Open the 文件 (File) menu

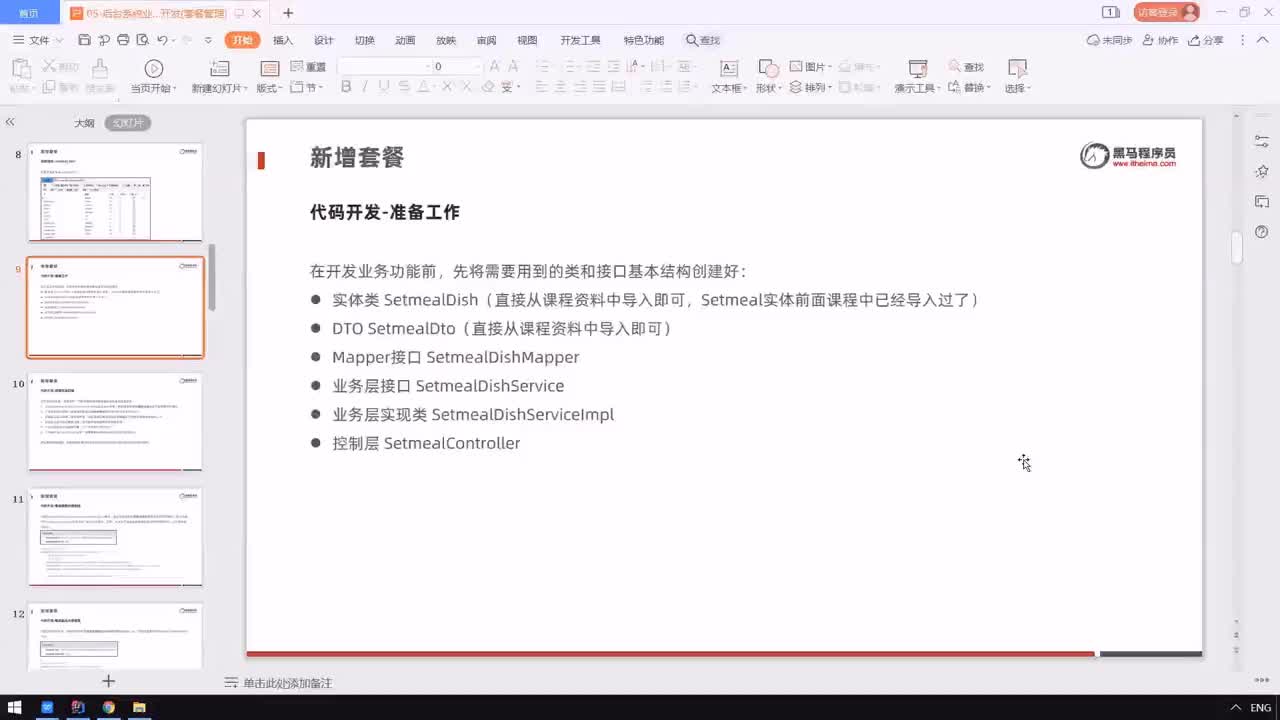[38, 40]
